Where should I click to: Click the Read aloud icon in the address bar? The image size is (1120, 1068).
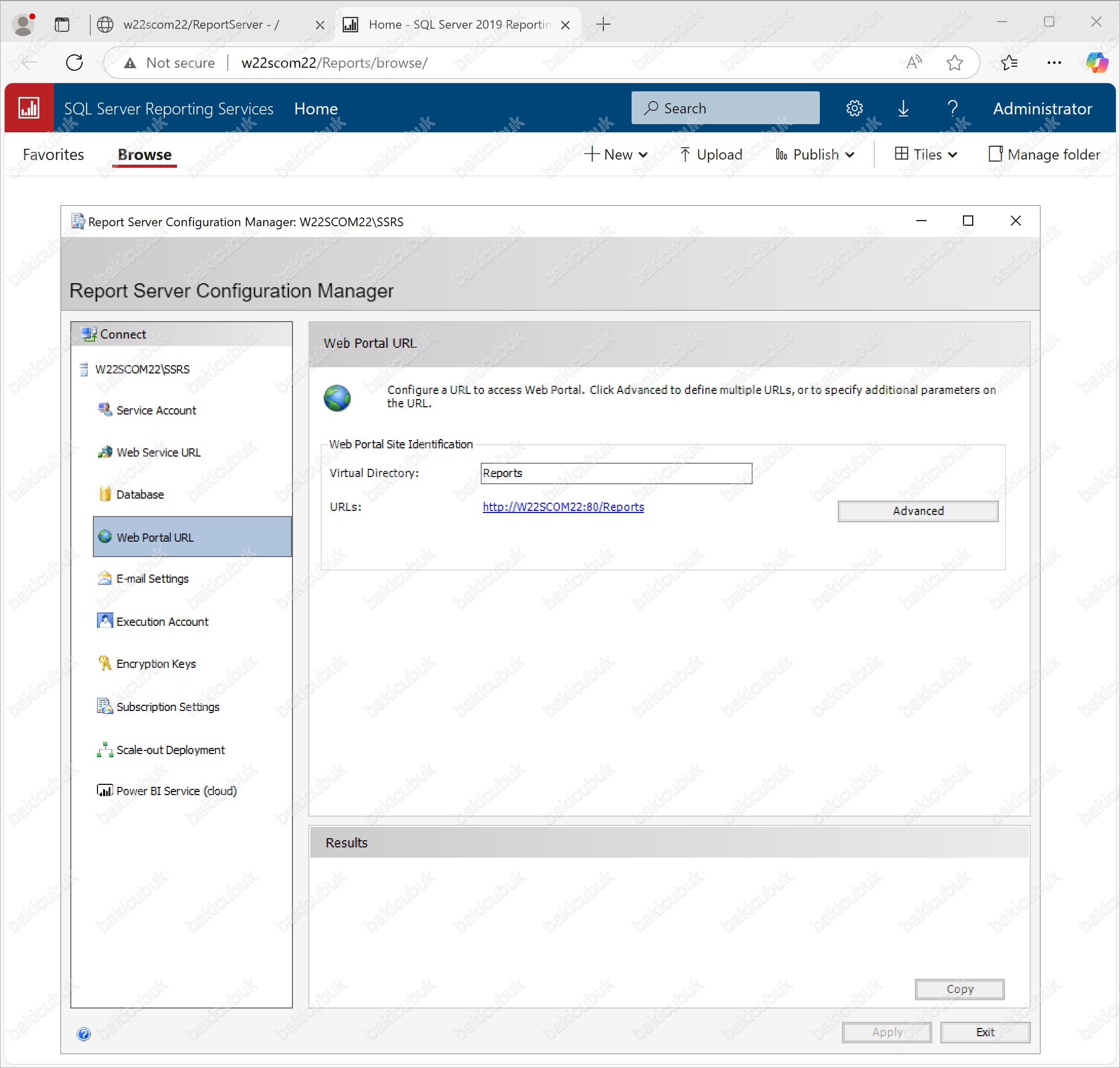point(914,63)
